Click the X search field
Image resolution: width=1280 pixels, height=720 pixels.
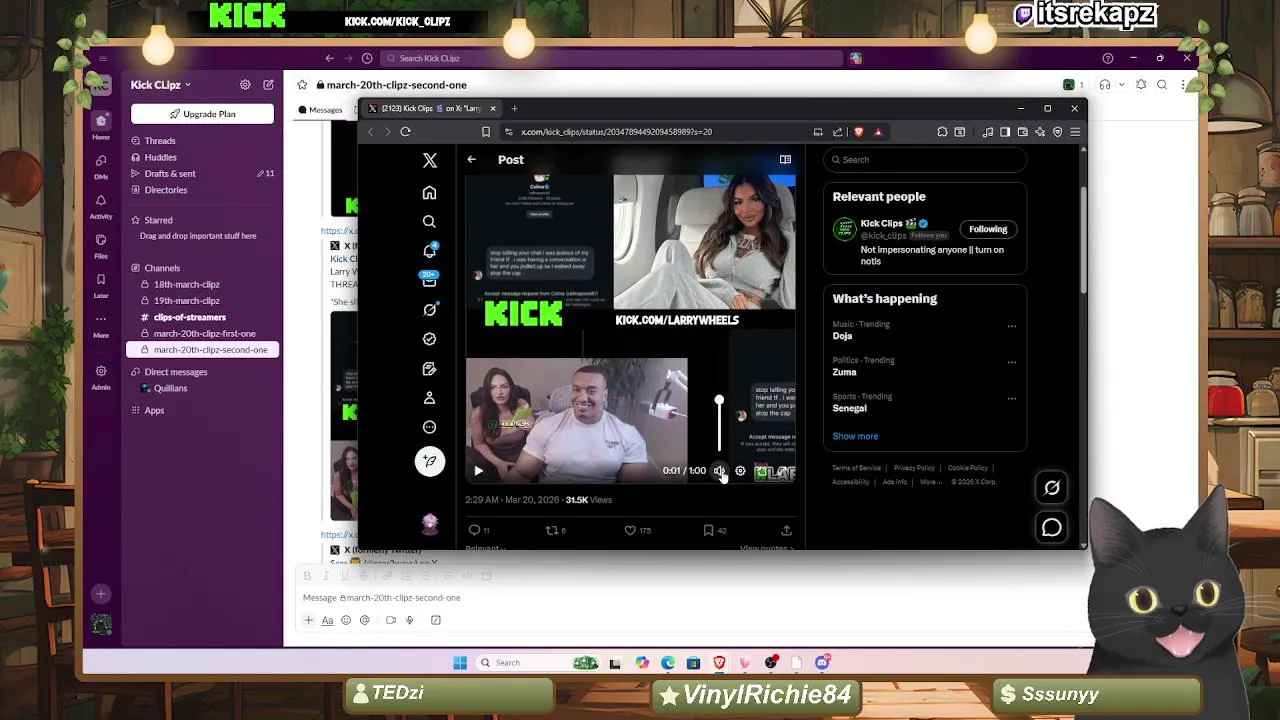coord(925,159)
